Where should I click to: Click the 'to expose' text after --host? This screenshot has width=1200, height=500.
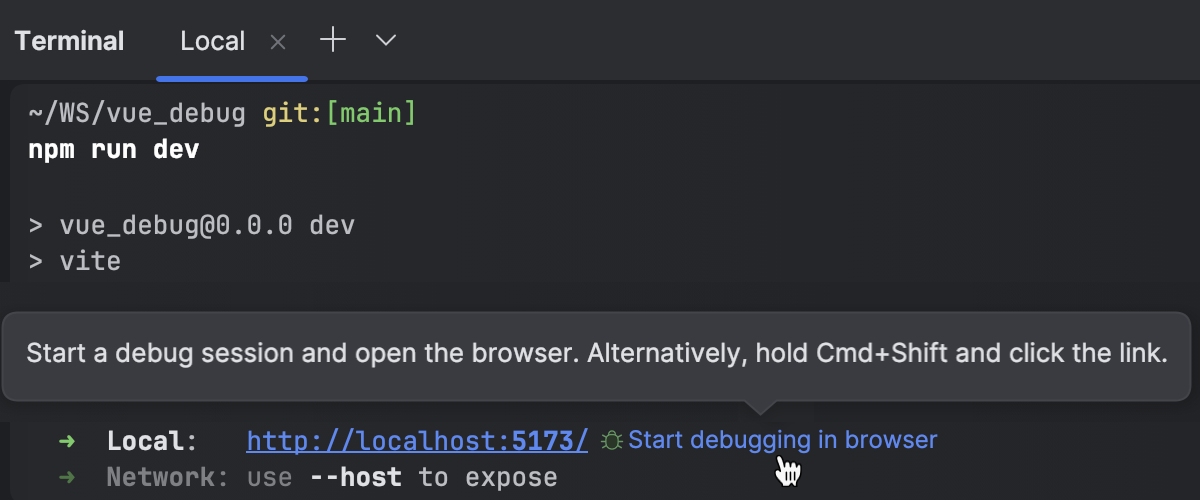[487, 477]
